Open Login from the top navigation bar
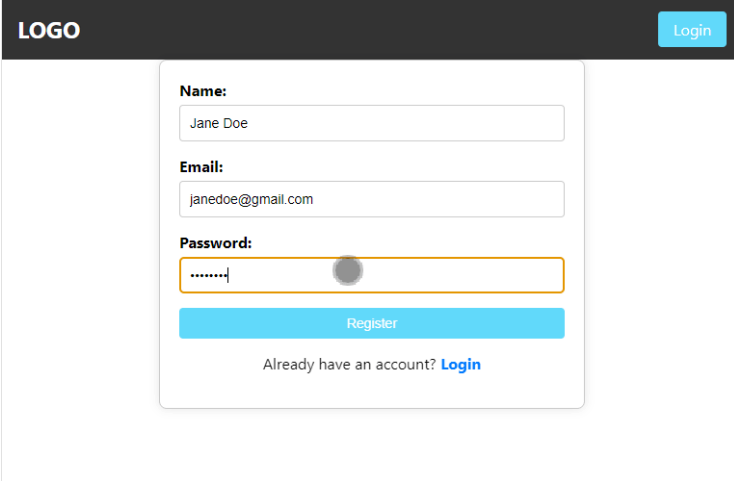The image size is (734, 481). click(x=692, y=29)
